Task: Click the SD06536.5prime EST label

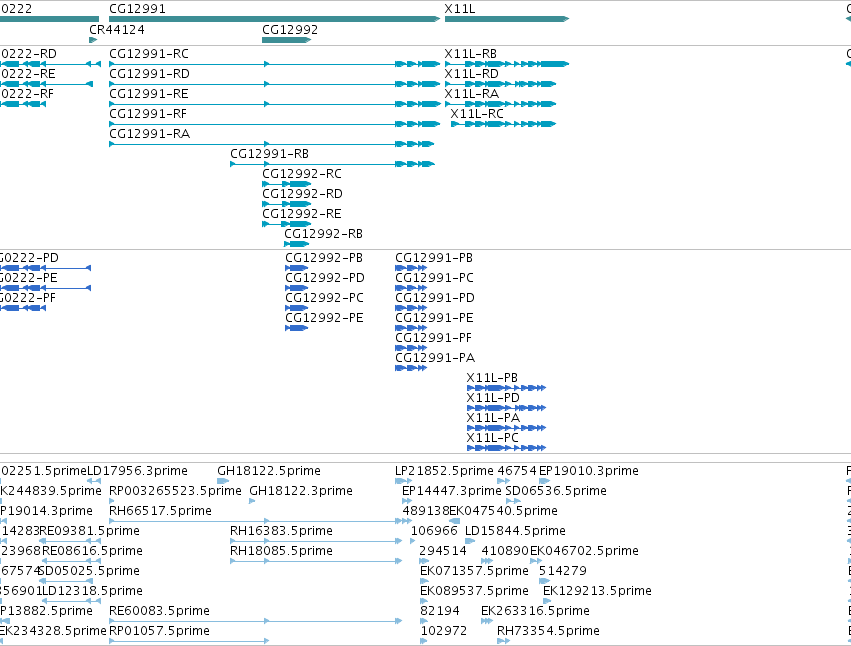Action: point(556,491)
